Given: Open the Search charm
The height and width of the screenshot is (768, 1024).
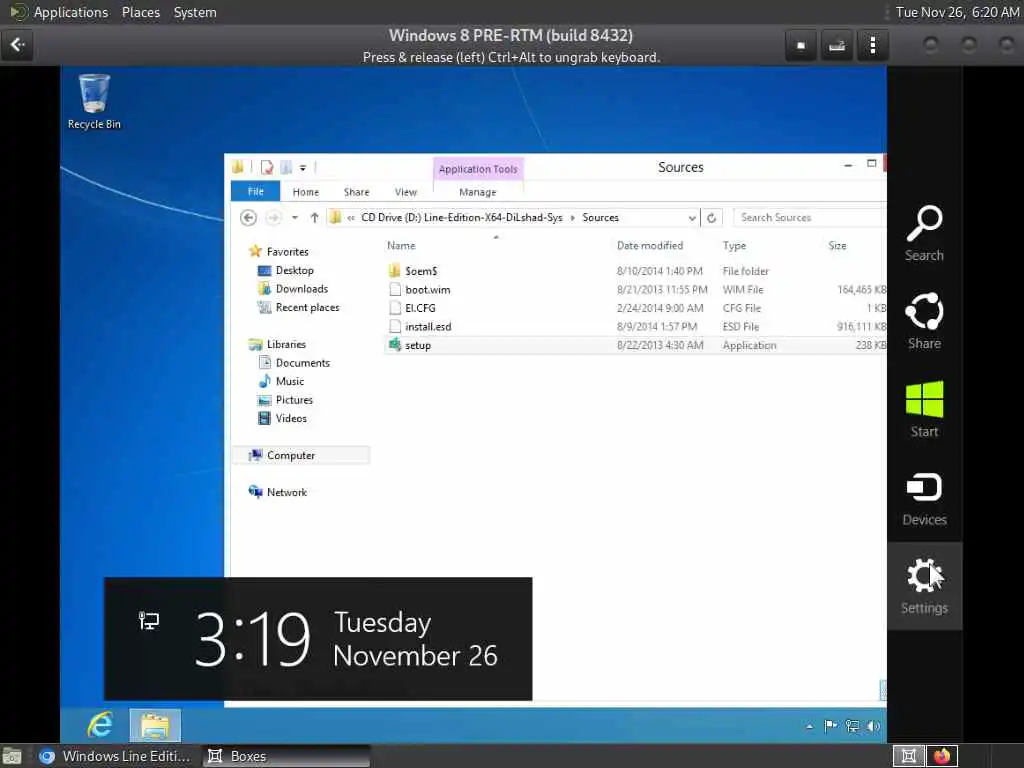Looking at the screenshot, I should (x=924, y=234).
